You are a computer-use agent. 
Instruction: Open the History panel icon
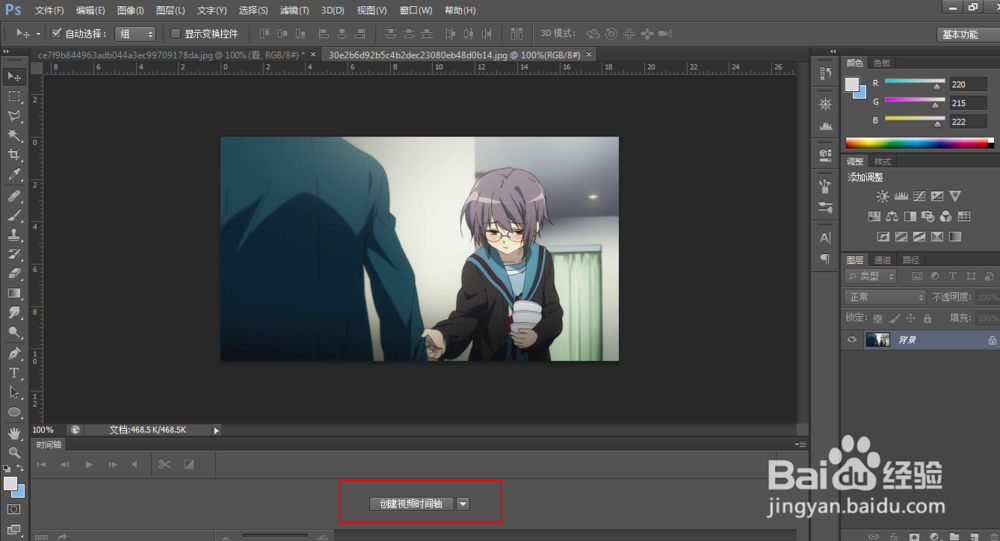[x=825, y=73]
